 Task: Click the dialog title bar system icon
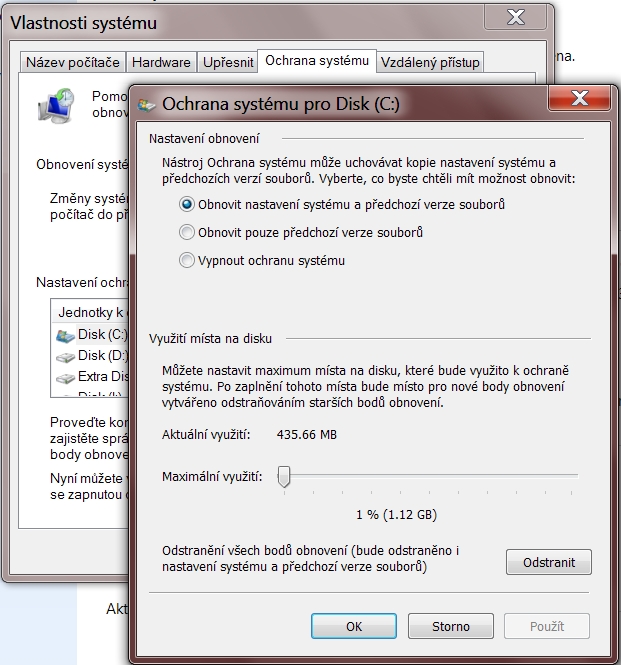click(x=146, y=105)
